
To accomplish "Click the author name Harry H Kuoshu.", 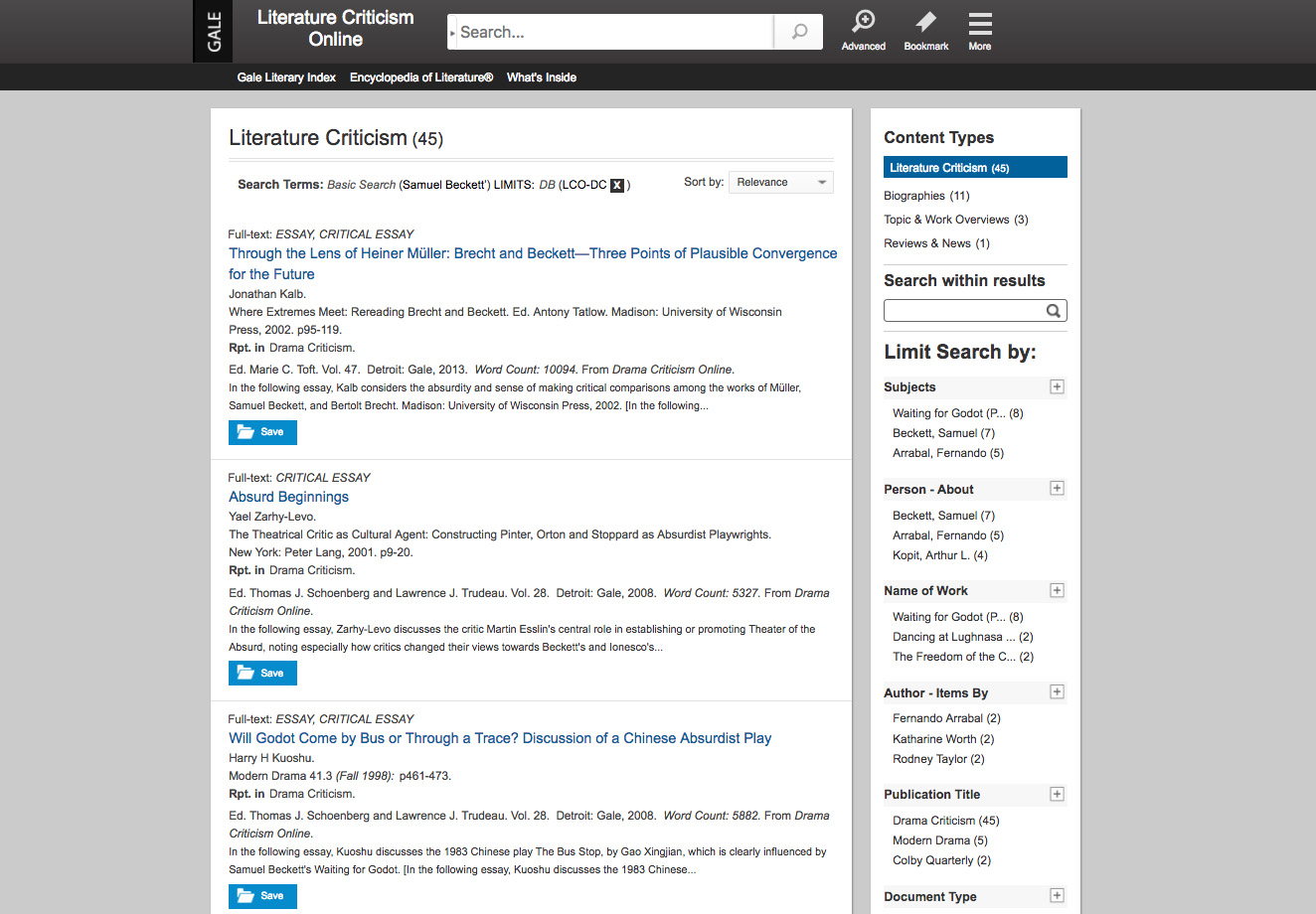I will [271, 758].
